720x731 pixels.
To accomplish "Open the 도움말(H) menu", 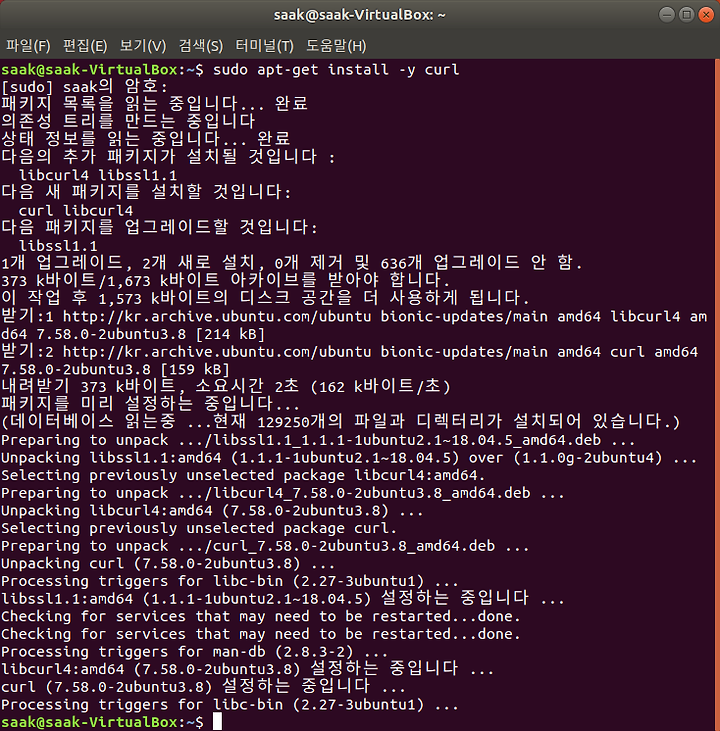I will [336, 46].
